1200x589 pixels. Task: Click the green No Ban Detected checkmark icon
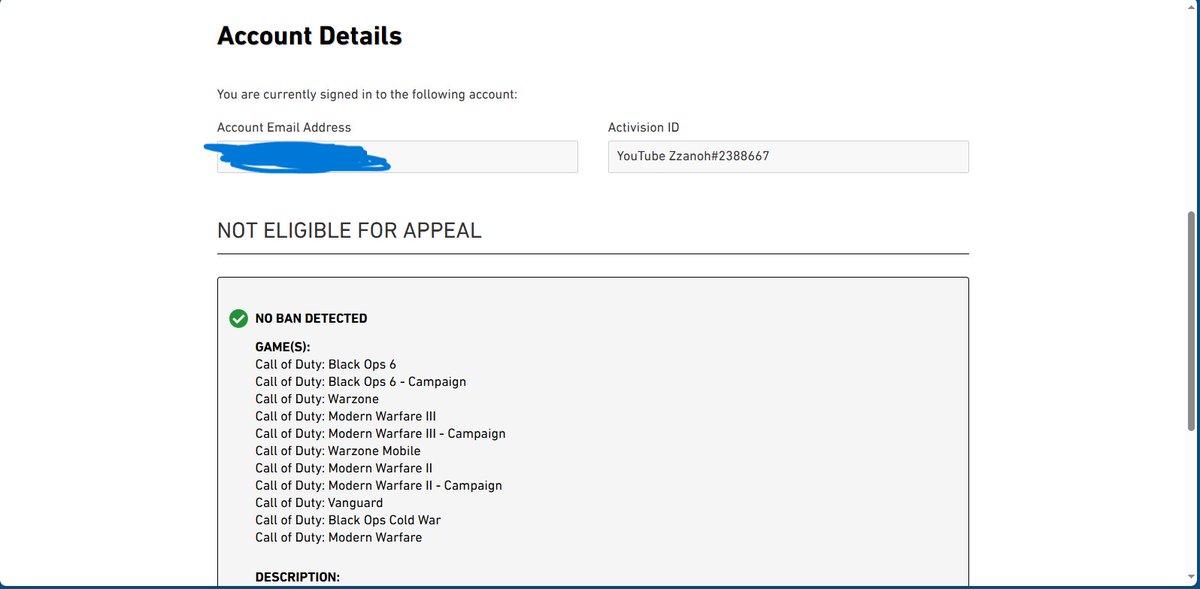[238, 319]
